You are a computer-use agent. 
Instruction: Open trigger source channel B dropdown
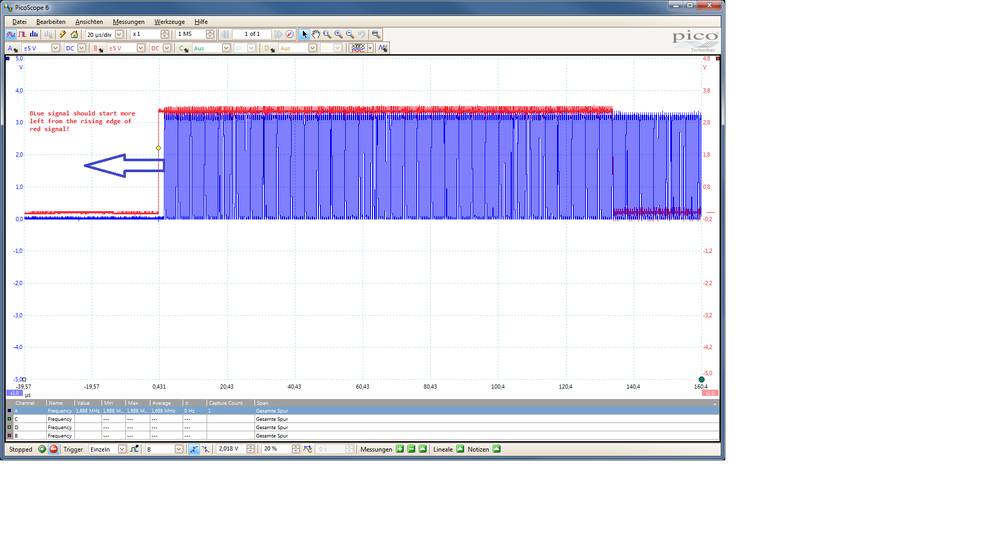(178, 449)
